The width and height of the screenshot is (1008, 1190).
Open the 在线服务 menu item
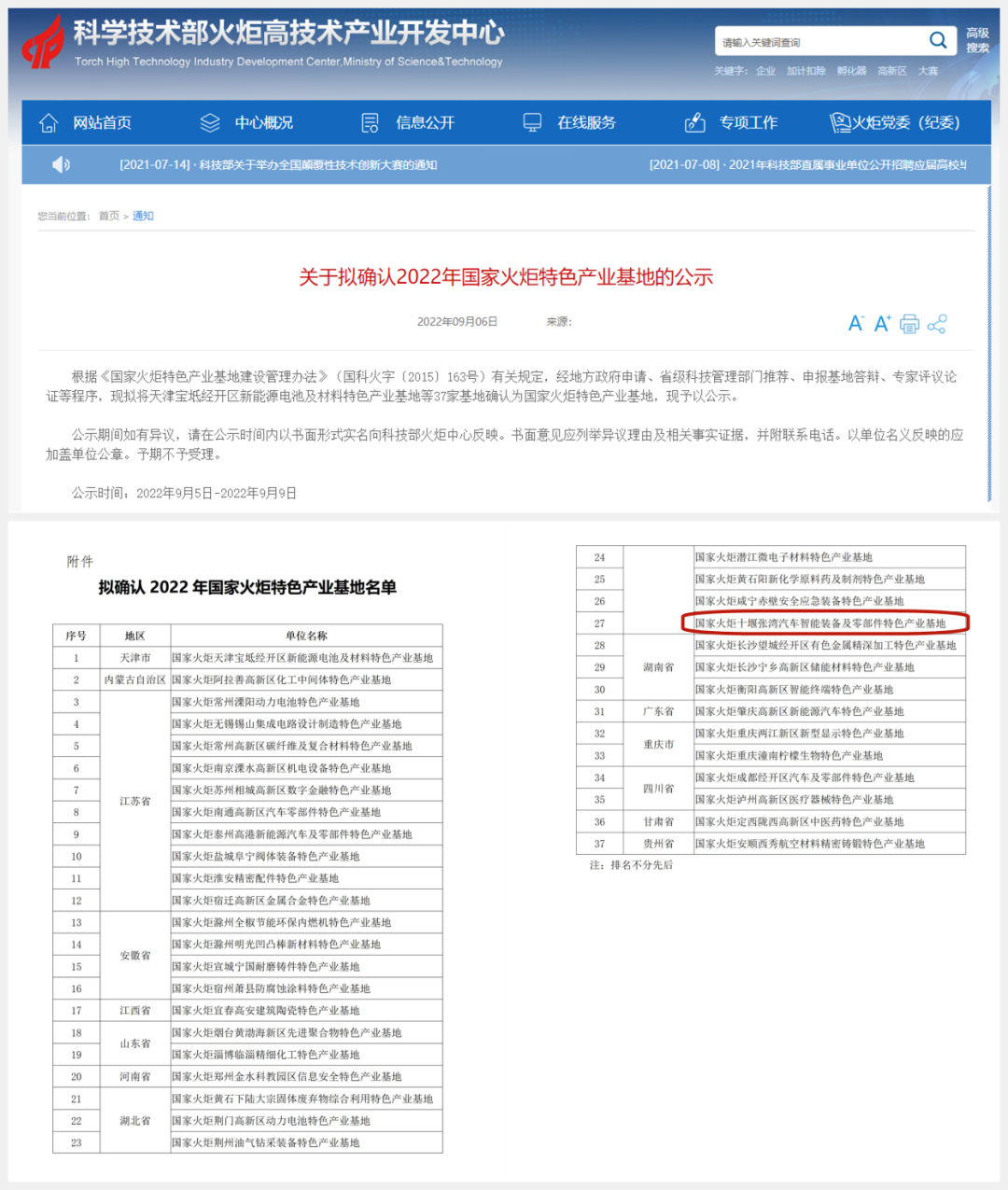coord(586,123)
